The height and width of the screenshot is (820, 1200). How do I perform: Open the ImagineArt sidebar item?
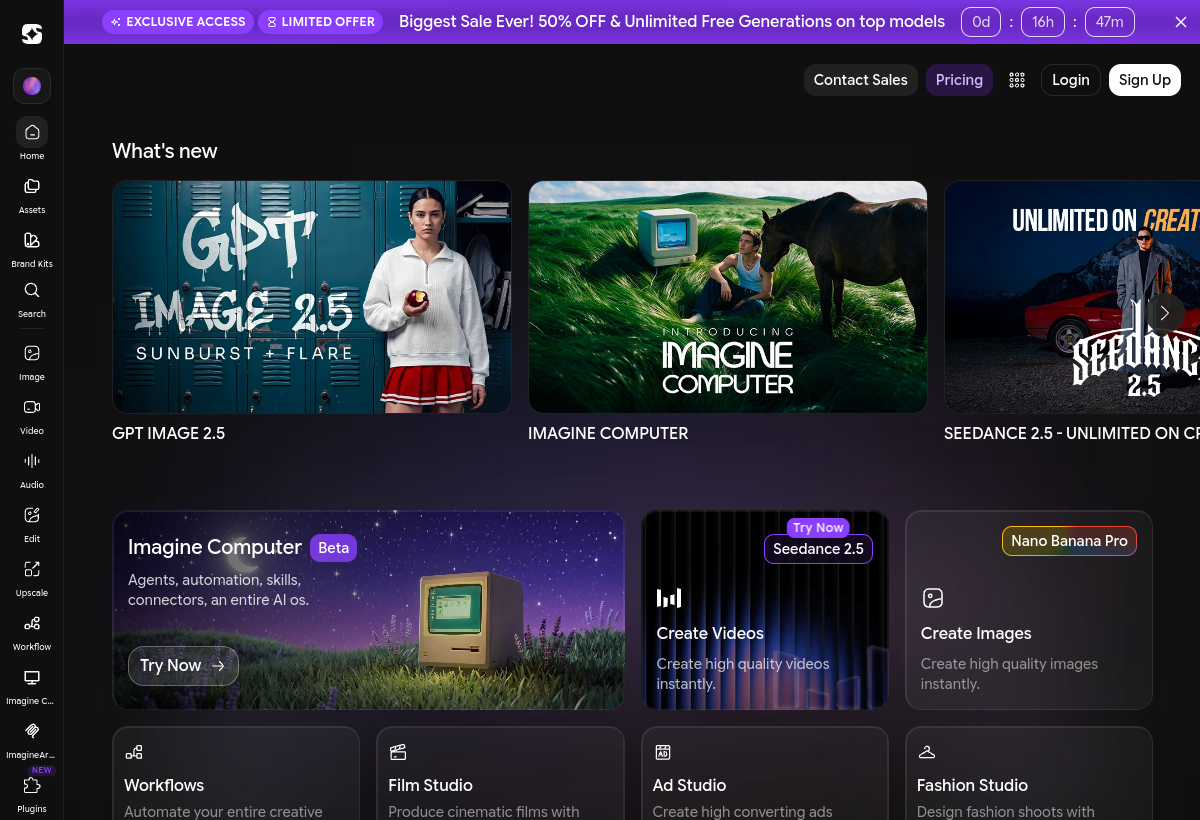32,739
